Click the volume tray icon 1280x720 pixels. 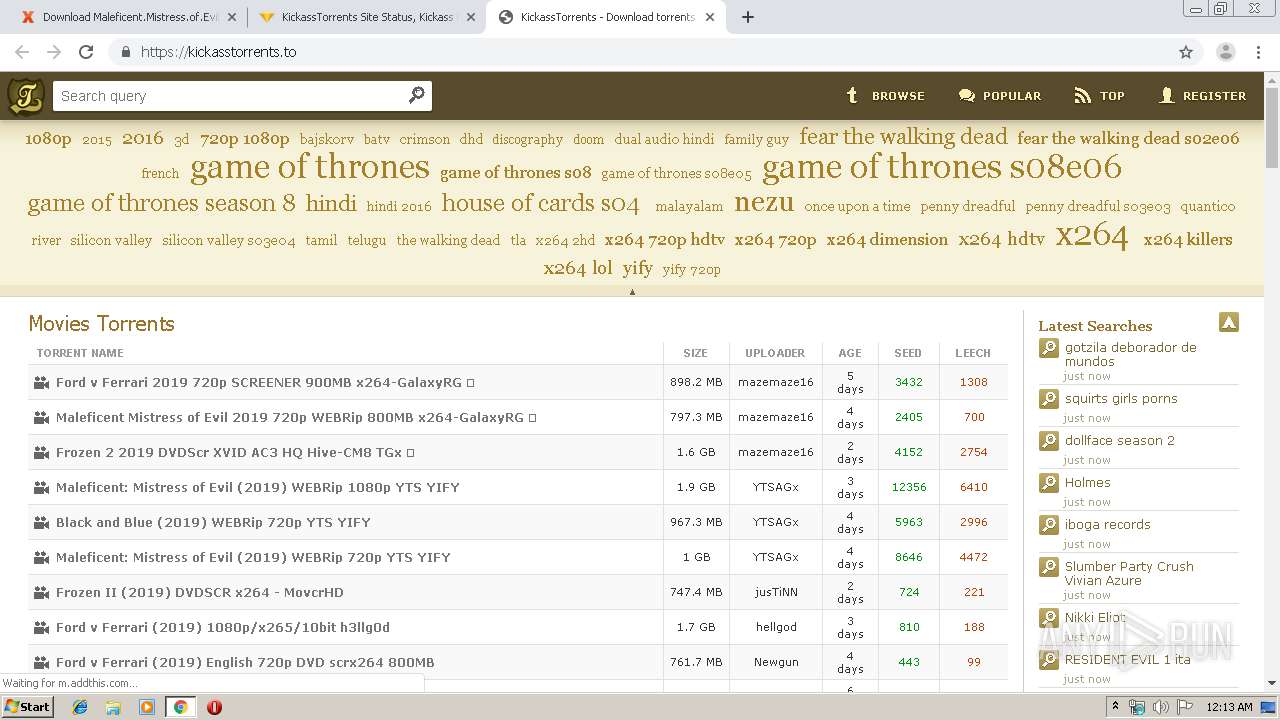click(1161, 707)
